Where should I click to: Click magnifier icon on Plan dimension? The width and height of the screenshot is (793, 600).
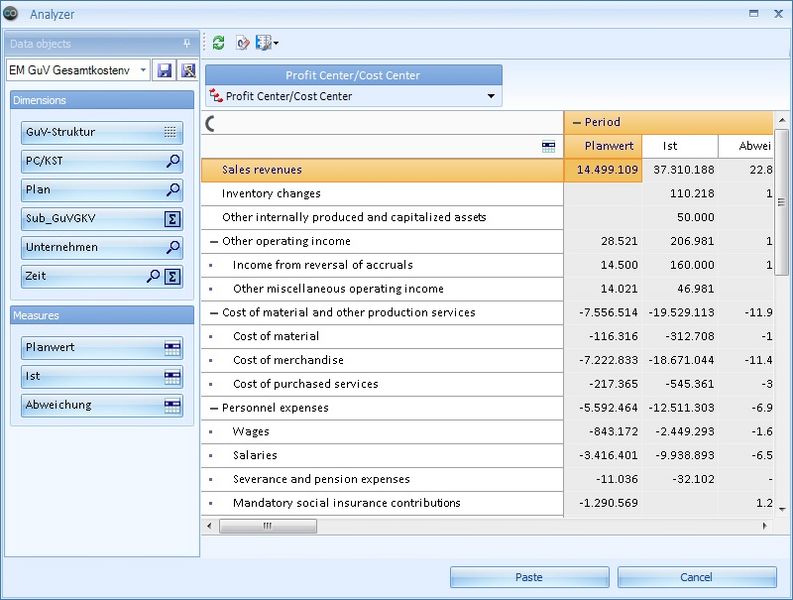172,190
